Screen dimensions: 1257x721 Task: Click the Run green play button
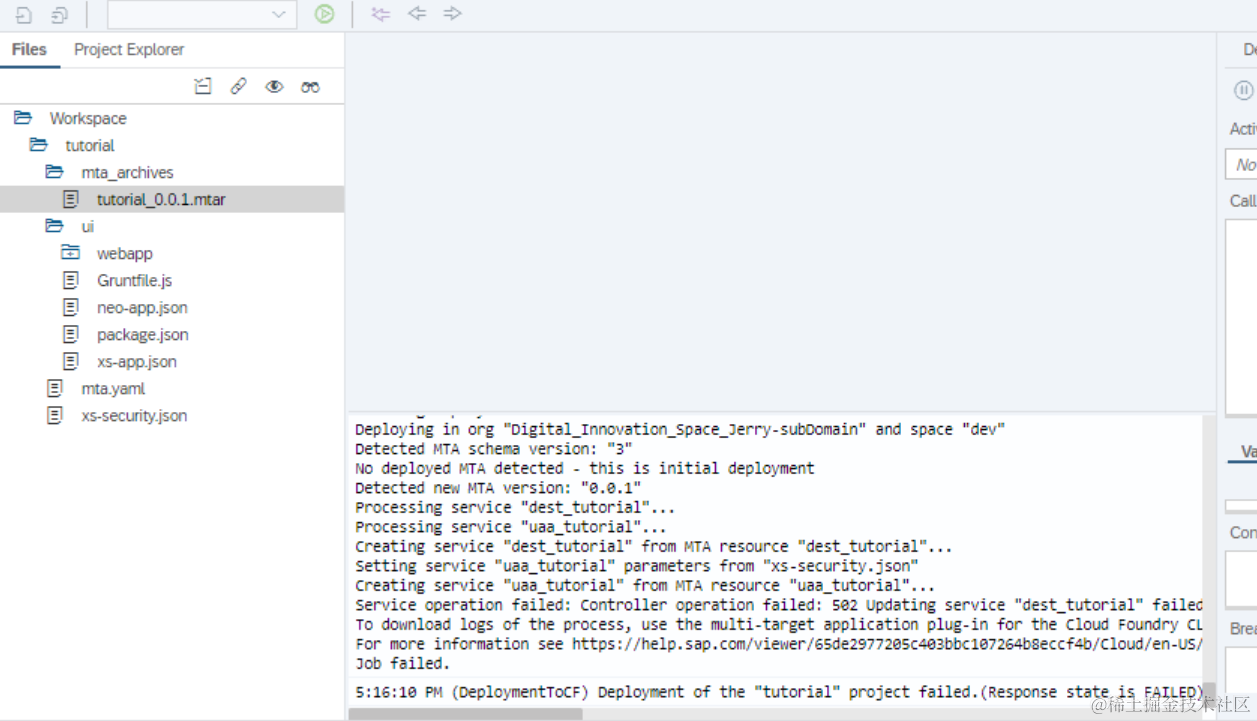(324, 14)
